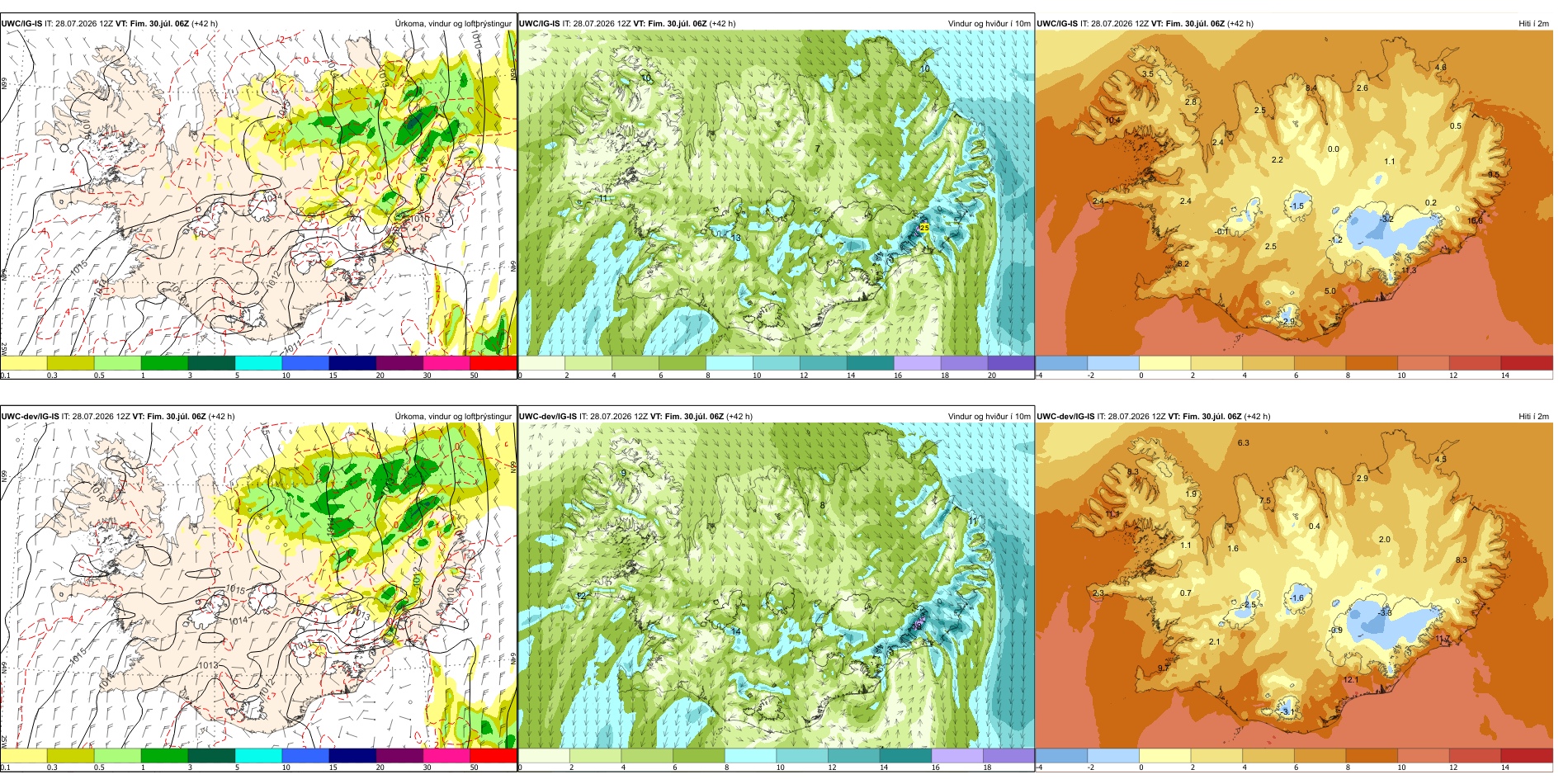
Task: Open the UWC-dev/IG-IS precipitation and pressure map
Action: click(258, 586)
